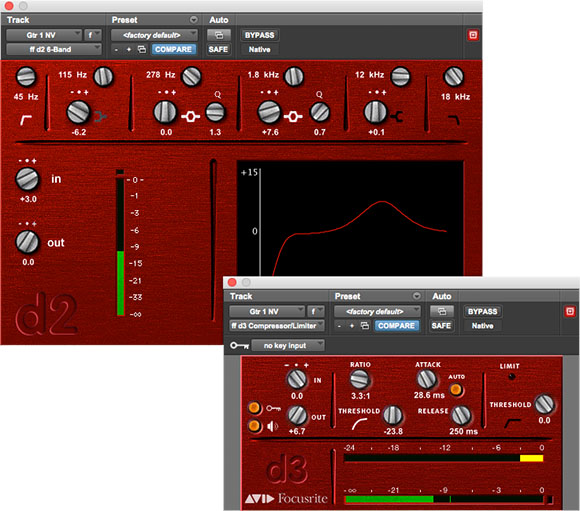Toggle SAFE automation in d2 window
Viewport: 580px width, 511px height.
click(218, 49)
